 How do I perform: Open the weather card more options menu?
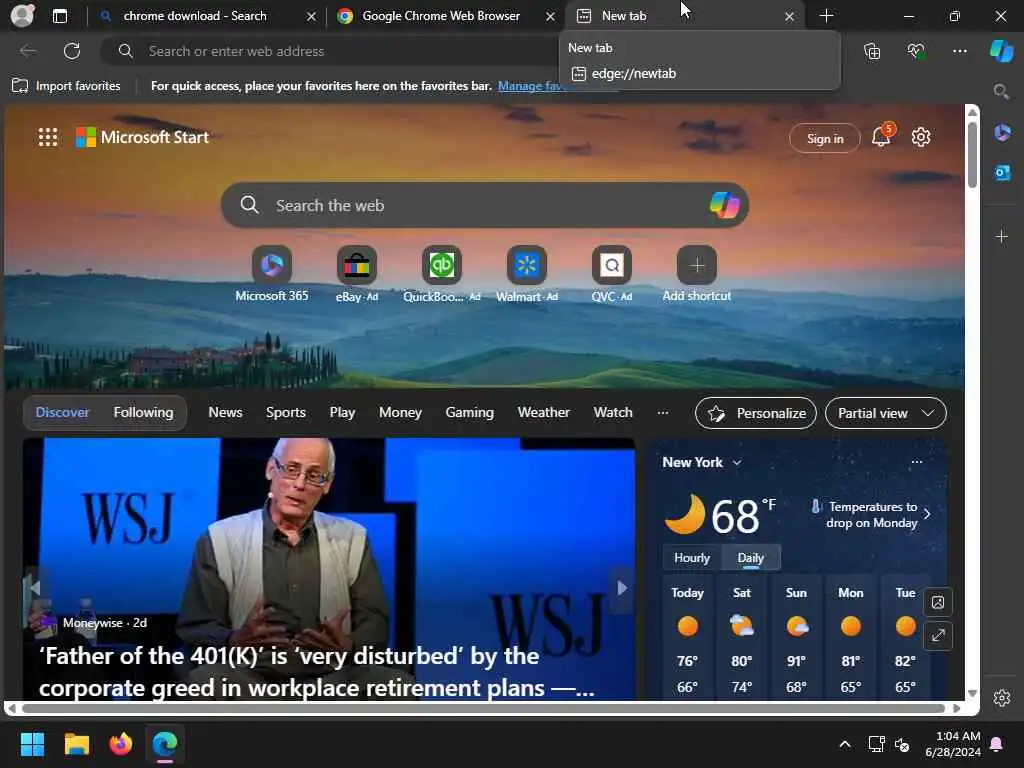[x=917, y=462]
